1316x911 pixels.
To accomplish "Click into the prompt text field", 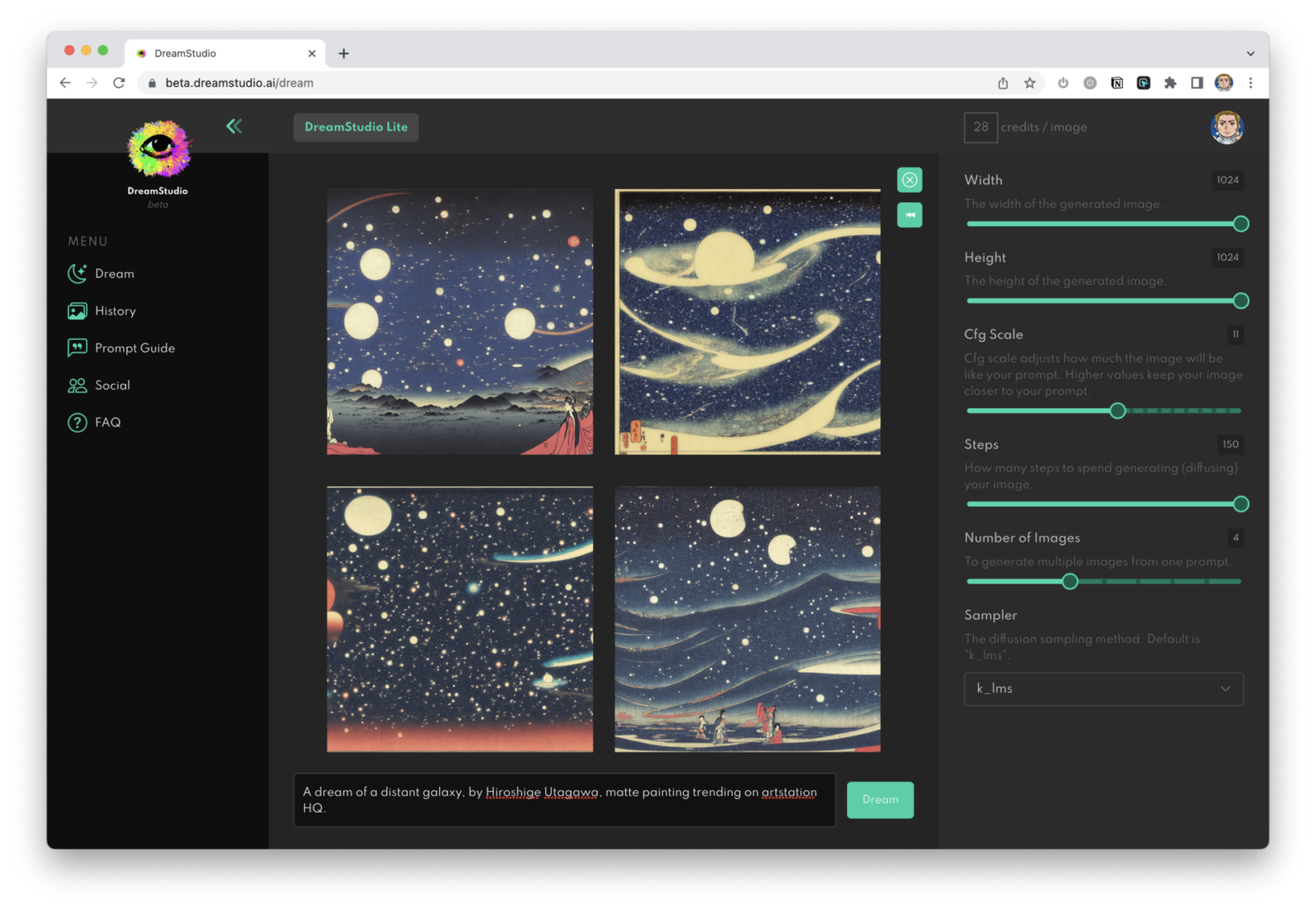I will [x=564, y=800].
